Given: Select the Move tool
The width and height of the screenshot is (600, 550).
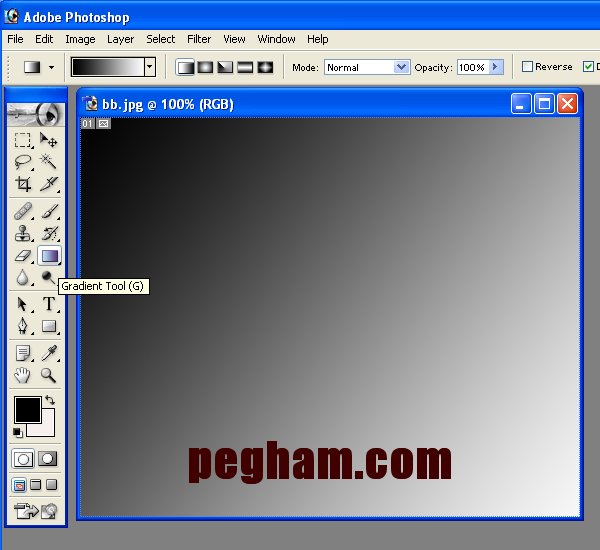Looking at the screenshot, I should (x=48, y=140).
